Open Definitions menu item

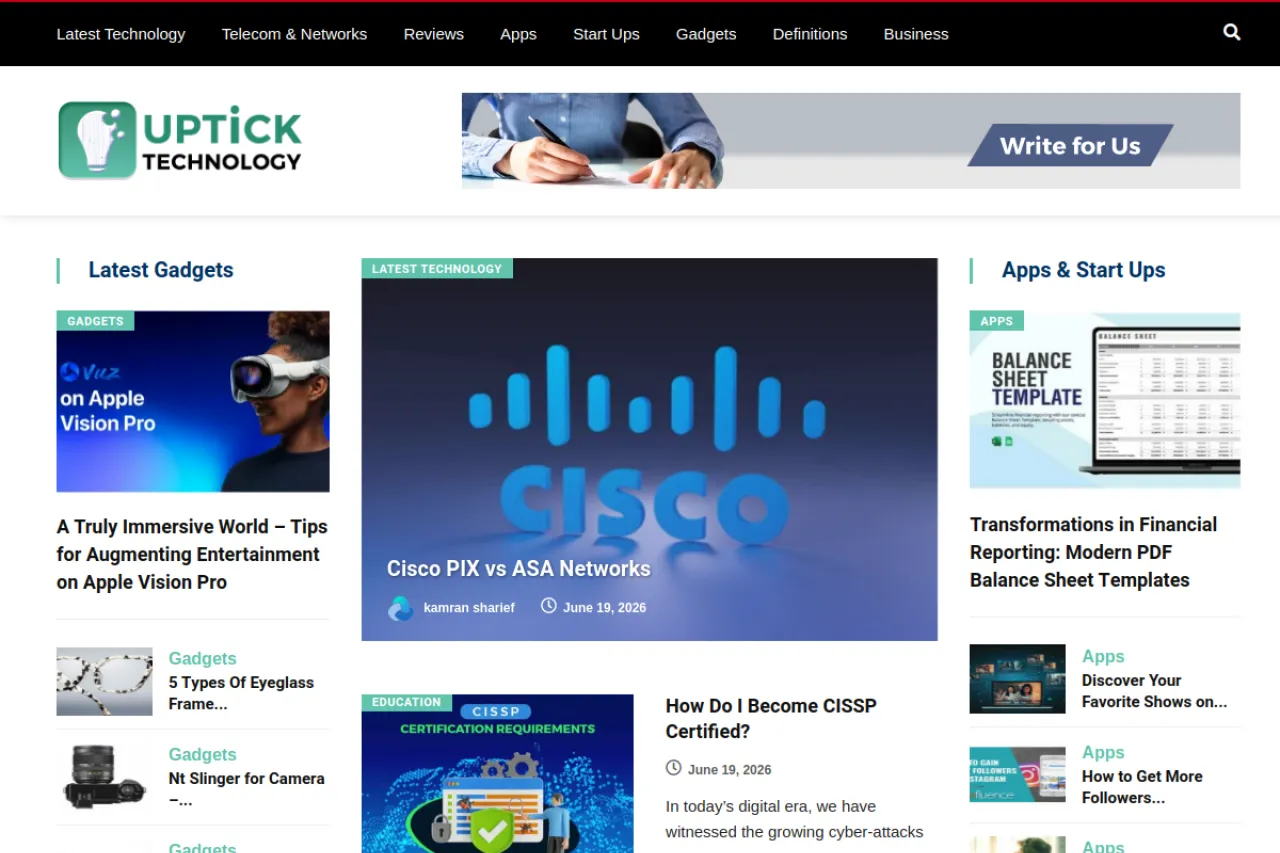coord(810,34)
